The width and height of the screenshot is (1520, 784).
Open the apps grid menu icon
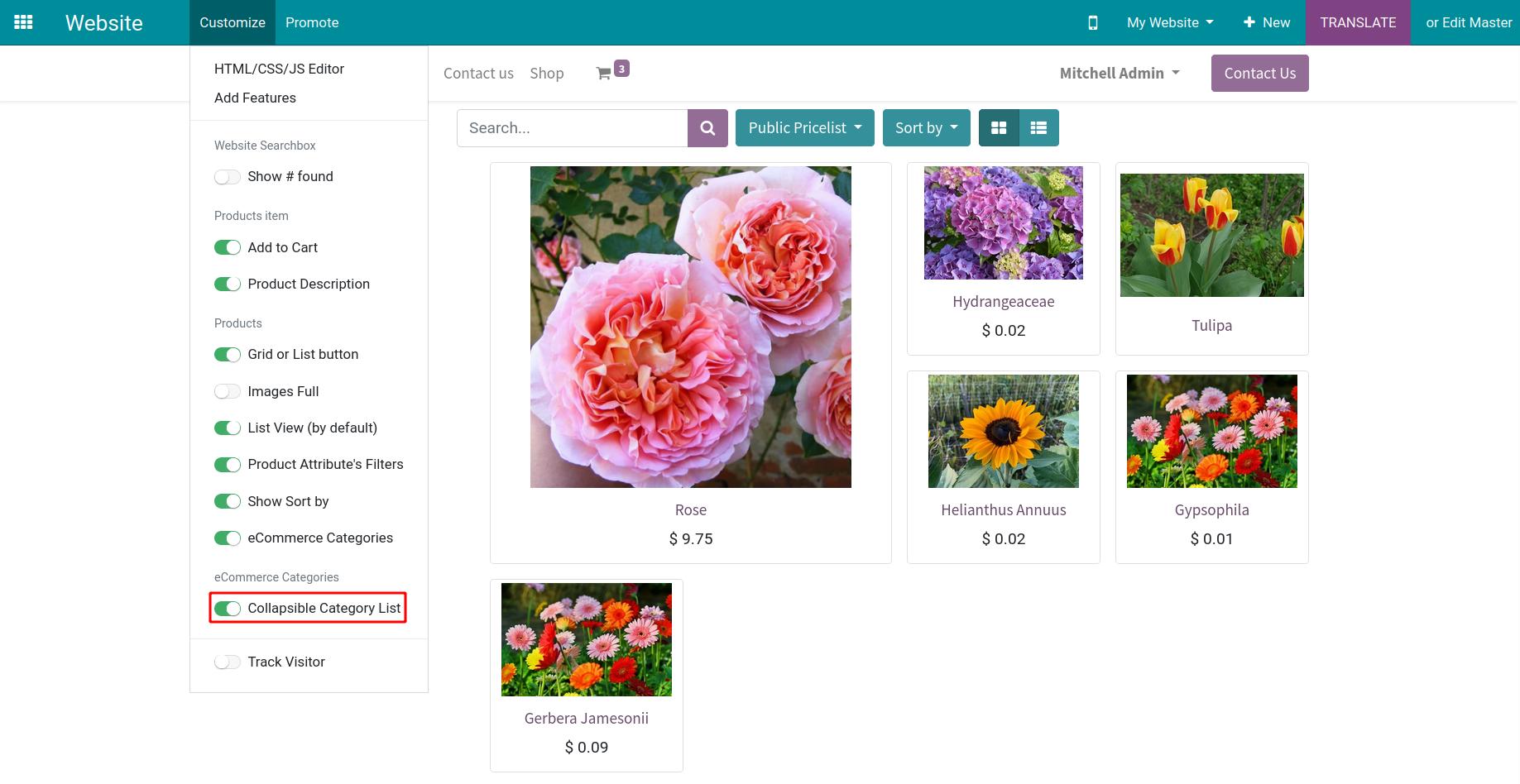click(24, 22)
